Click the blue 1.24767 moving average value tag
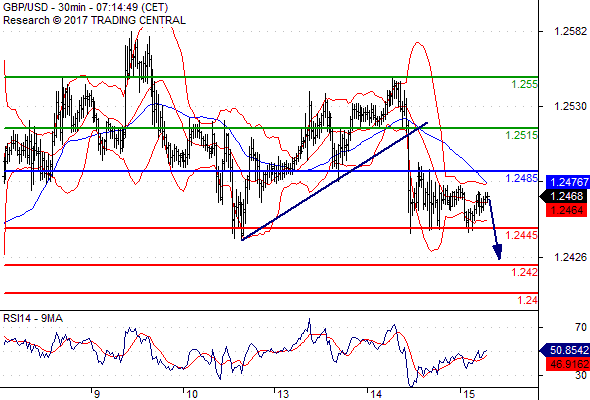Image resolution: width=590 pixels, height=400 pixels. point(567,182)
